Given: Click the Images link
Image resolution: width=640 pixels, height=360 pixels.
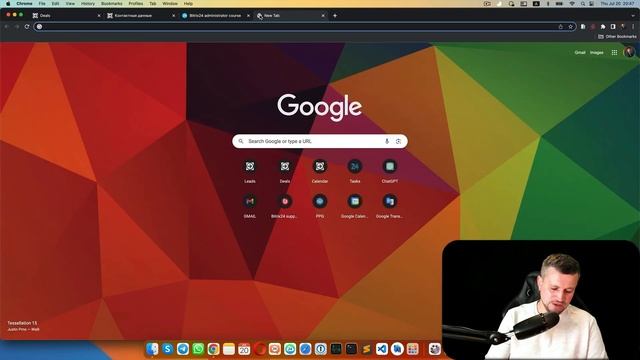Looking at the screenshot, I should coord(596,52).
